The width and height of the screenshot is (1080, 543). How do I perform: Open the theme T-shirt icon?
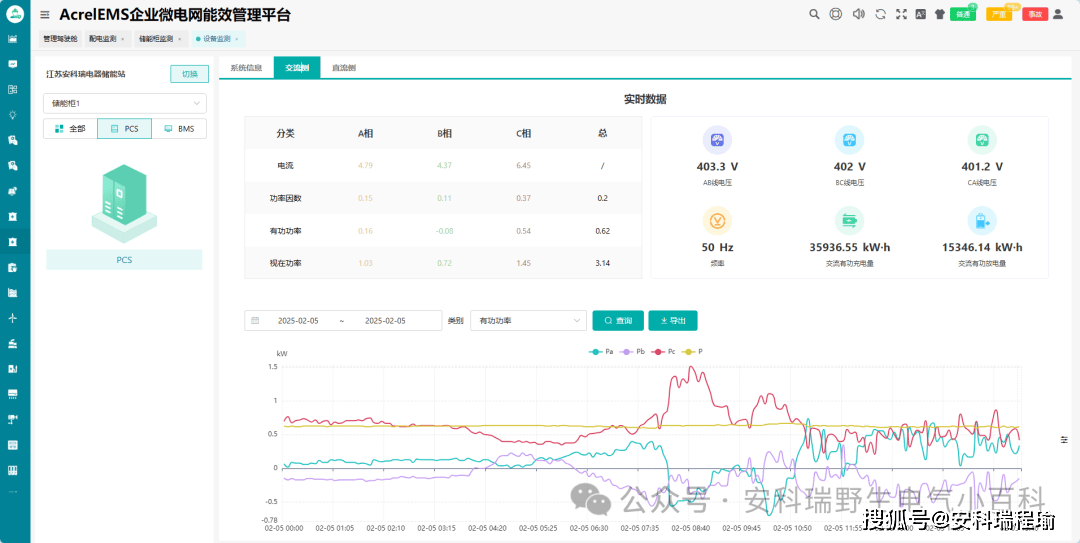(x=939, y=14)
